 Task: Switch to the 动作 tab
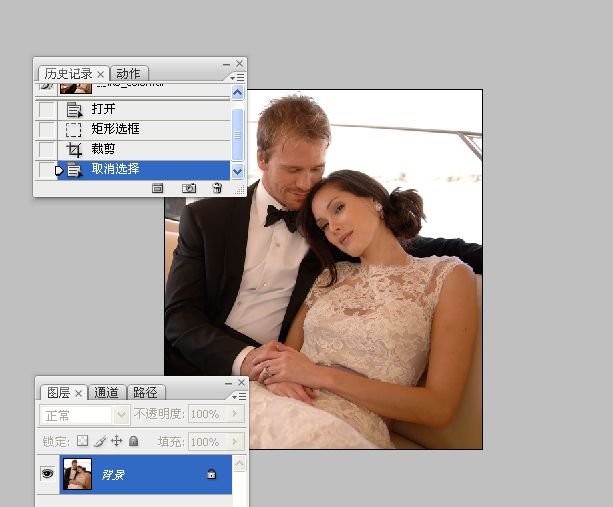pyautogui.click(x=128, y=73)
